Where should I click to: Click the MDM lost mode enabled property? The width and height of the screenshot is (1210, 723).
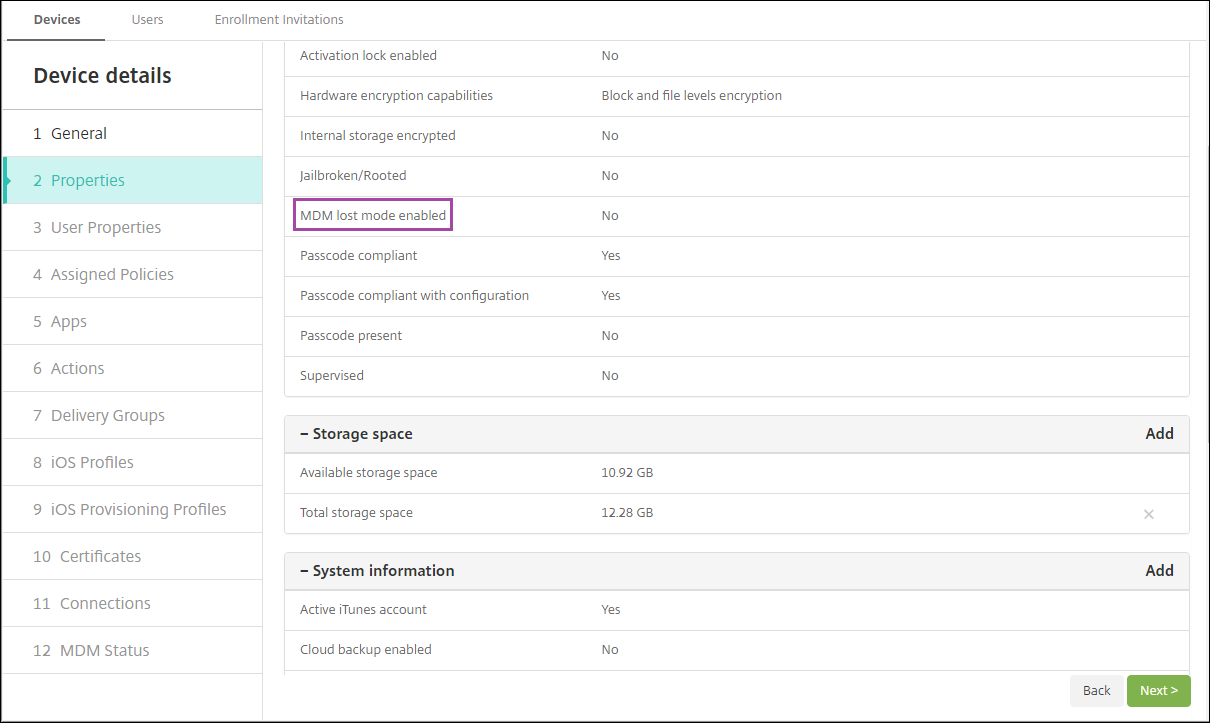373,216
